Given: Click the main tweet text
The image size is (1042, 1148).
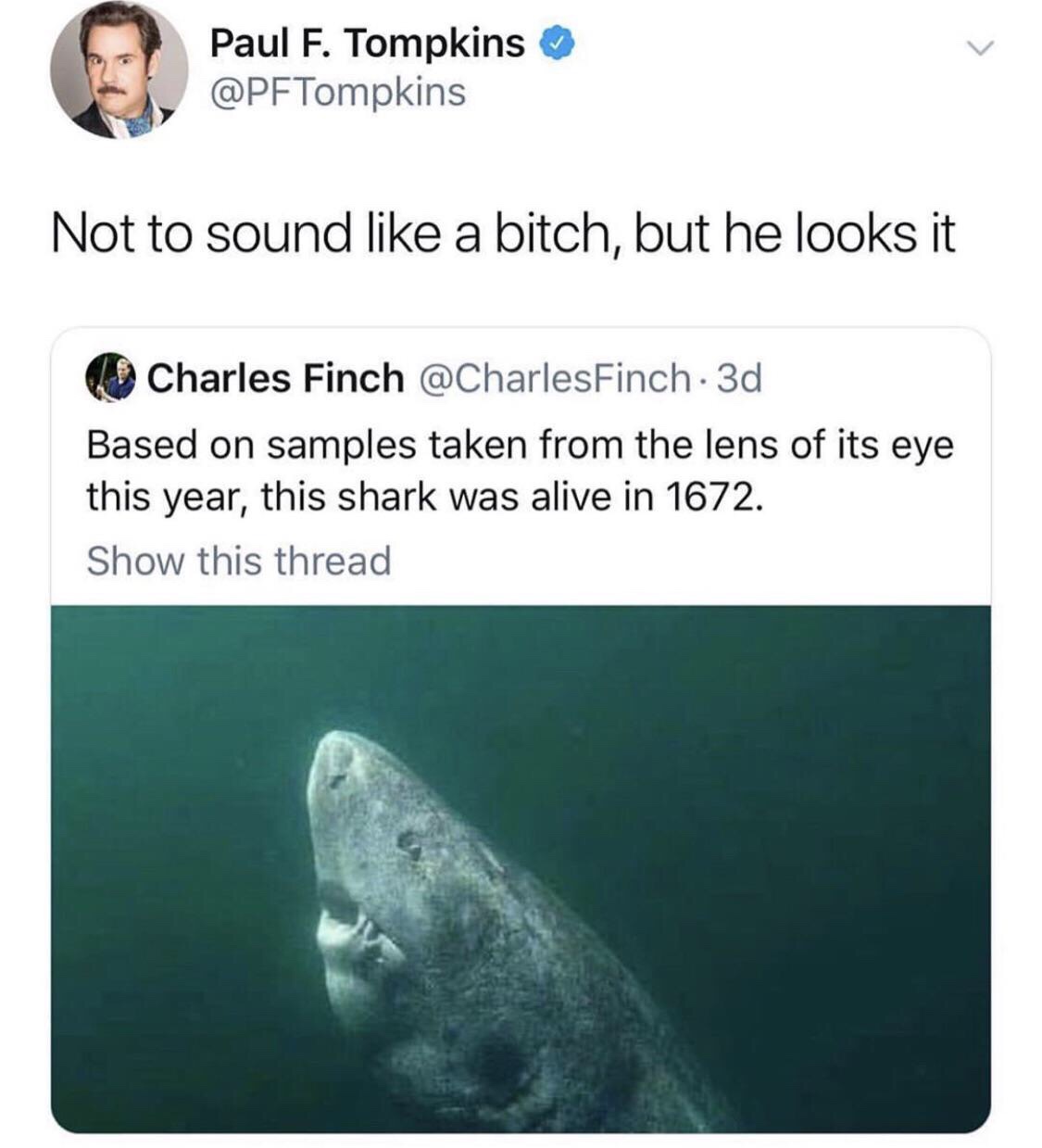Looking at the screenshot, I should click(x=503, y=233).
